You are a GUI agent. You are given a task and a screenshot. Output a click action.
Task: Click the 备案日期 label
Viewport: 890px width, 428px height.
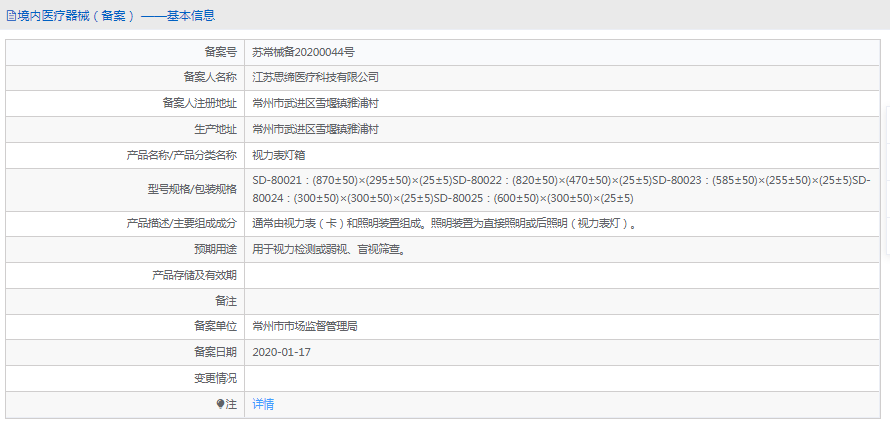215,352
